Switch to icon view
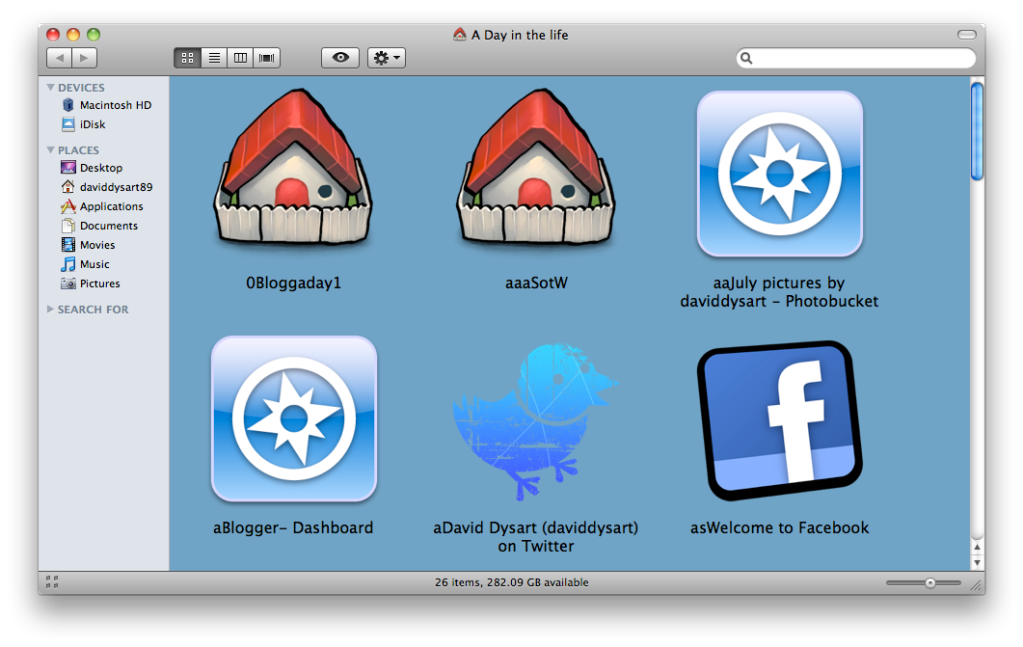1023x647 pixels. coord(187,58)
